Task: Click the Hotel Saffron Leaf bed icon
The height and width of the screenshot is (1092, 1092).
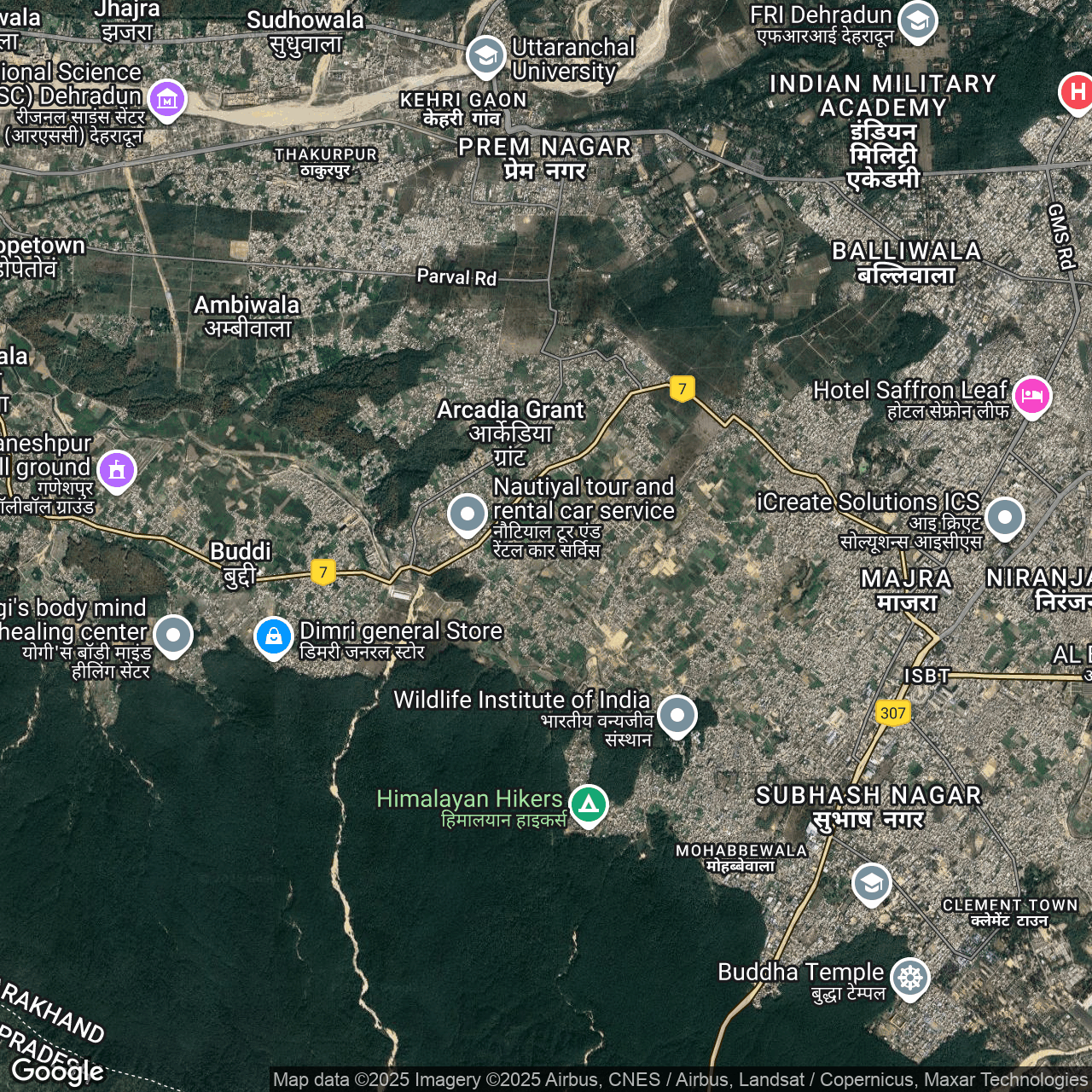Action: point(1031,396)
